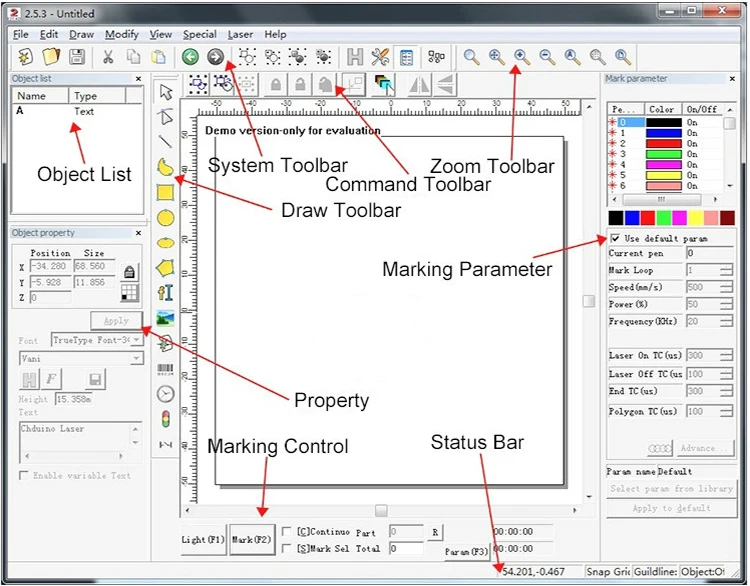Click the zoom out magnifier icon
The image size is (750, 586).
547,57
